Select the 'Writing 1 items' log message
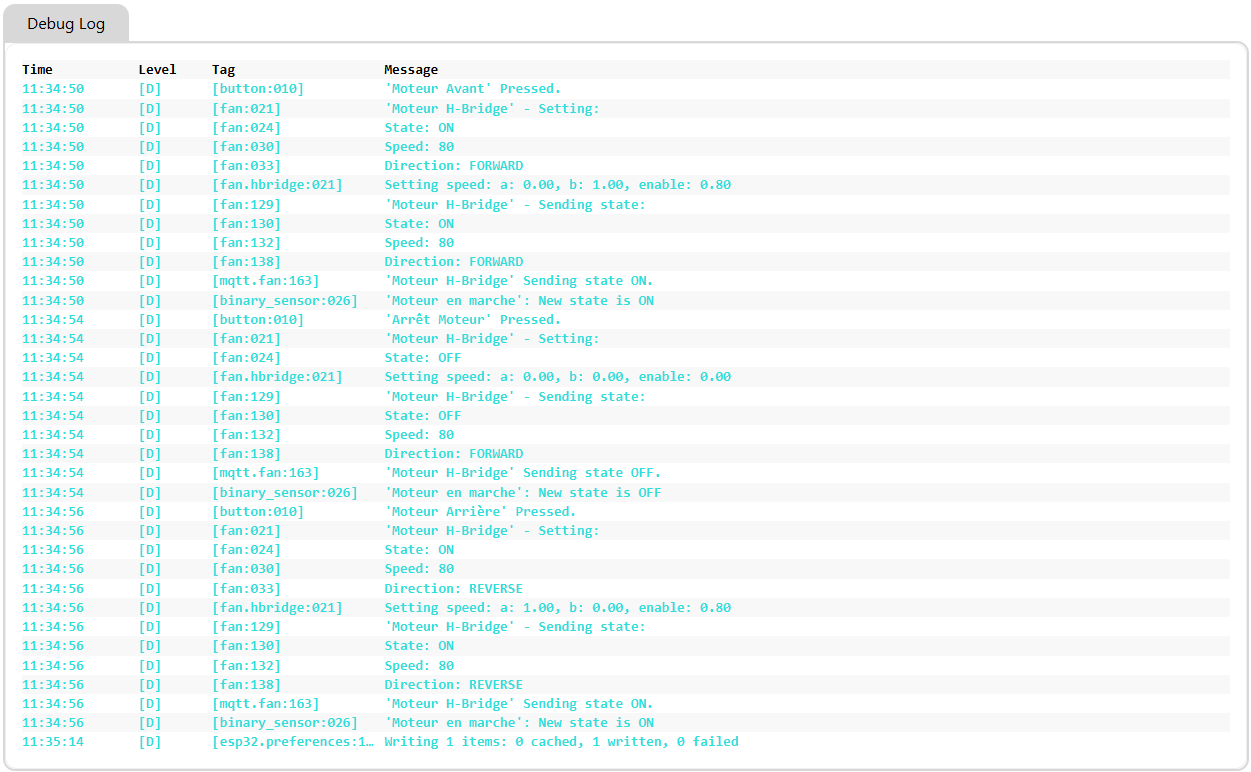 click(x=561, y=742)
